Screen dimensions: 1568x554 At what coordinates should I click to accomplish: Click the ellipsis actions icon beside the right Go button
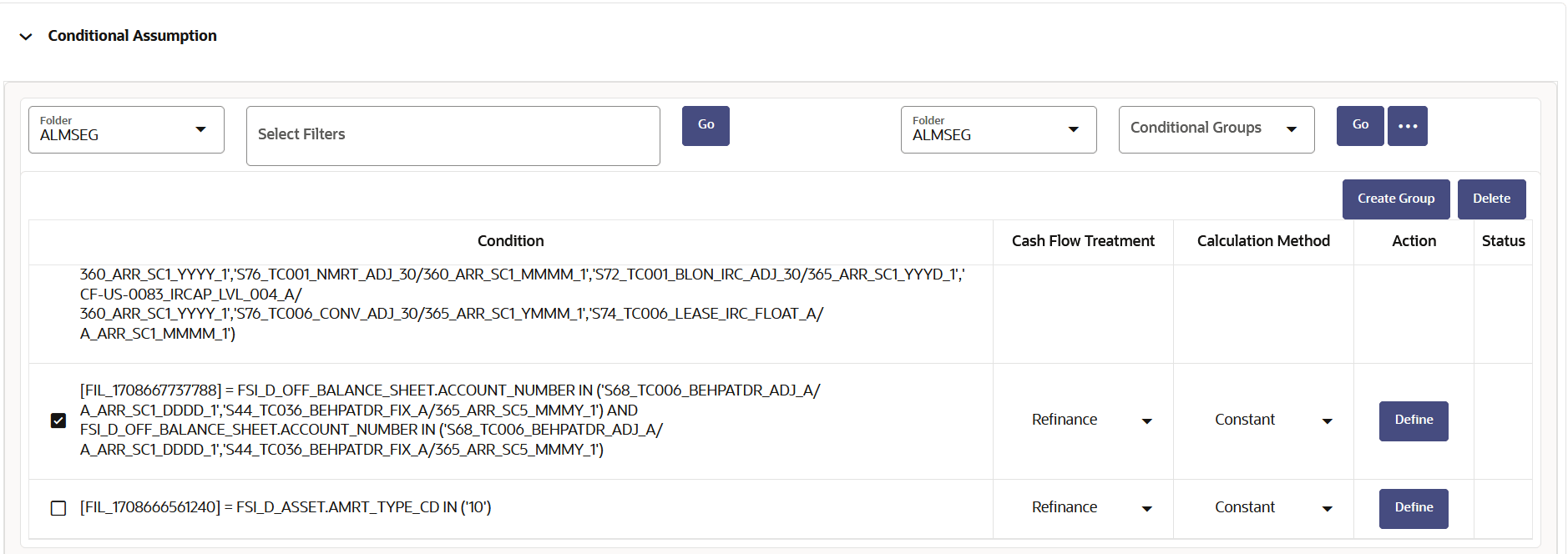click(1408, 126)
